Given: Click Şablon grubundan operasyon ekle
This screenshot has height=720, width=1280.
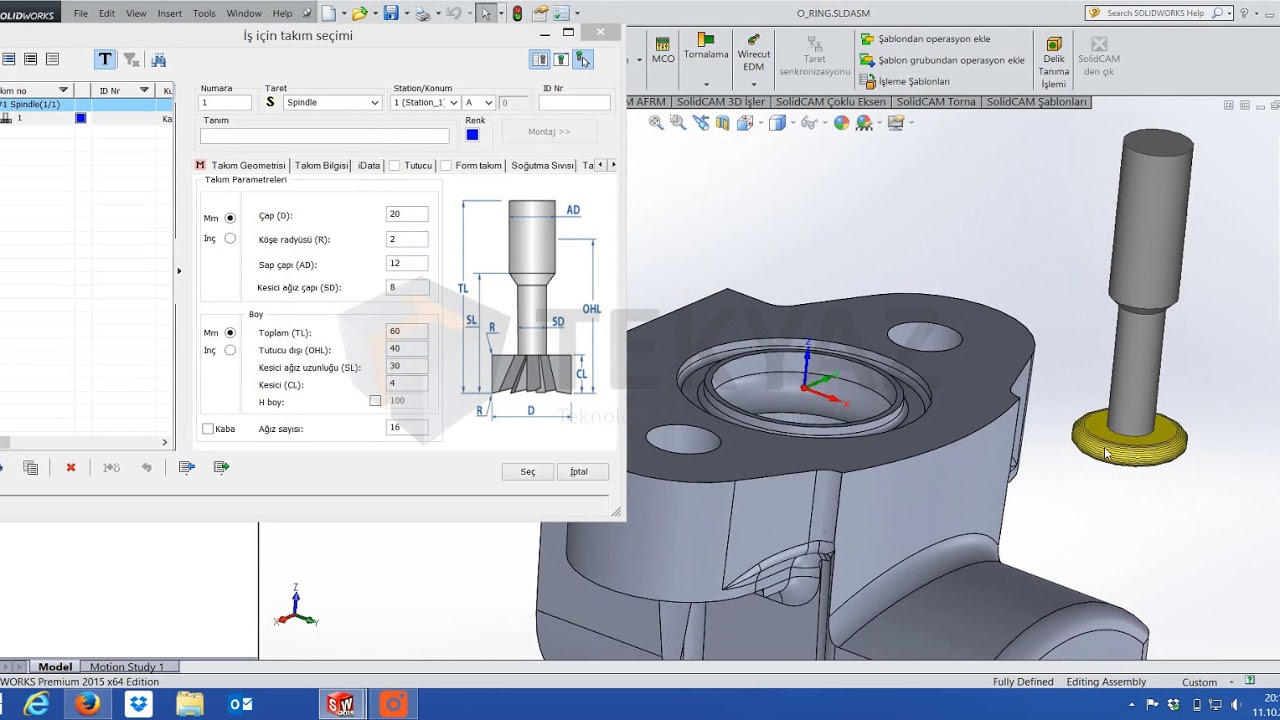Looking at the screenshot, I should pos(942,60).
